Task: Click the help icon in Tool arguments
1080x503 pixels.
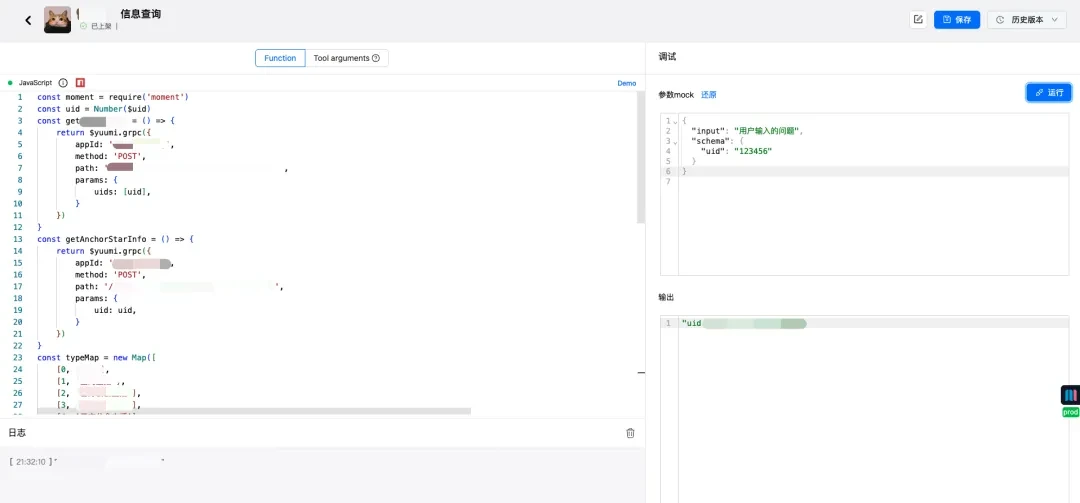Action: tap(376, 58)
